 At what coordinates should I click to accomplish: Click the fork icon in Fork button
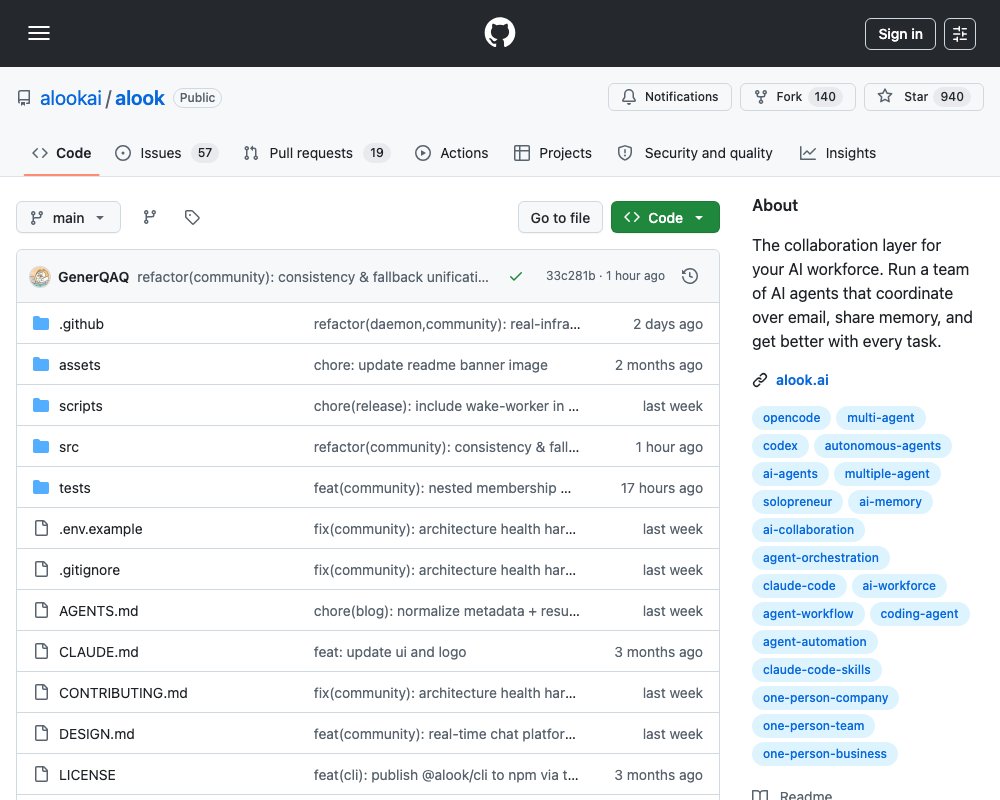(761, 97)
